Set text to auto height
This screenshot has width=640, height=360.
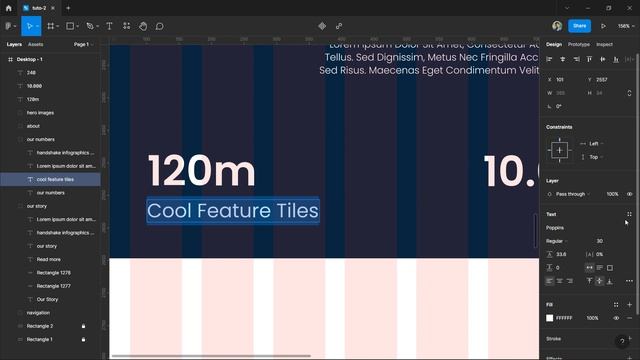[x=600, y=268]
